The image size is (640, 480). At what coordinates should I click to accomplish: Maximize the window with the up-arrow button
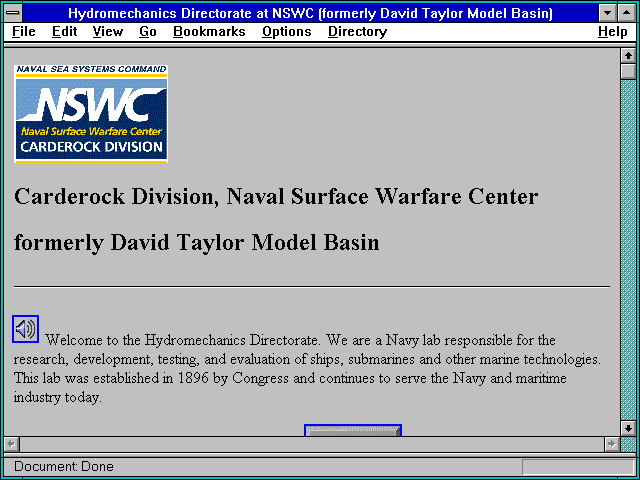tap(626, 13)
